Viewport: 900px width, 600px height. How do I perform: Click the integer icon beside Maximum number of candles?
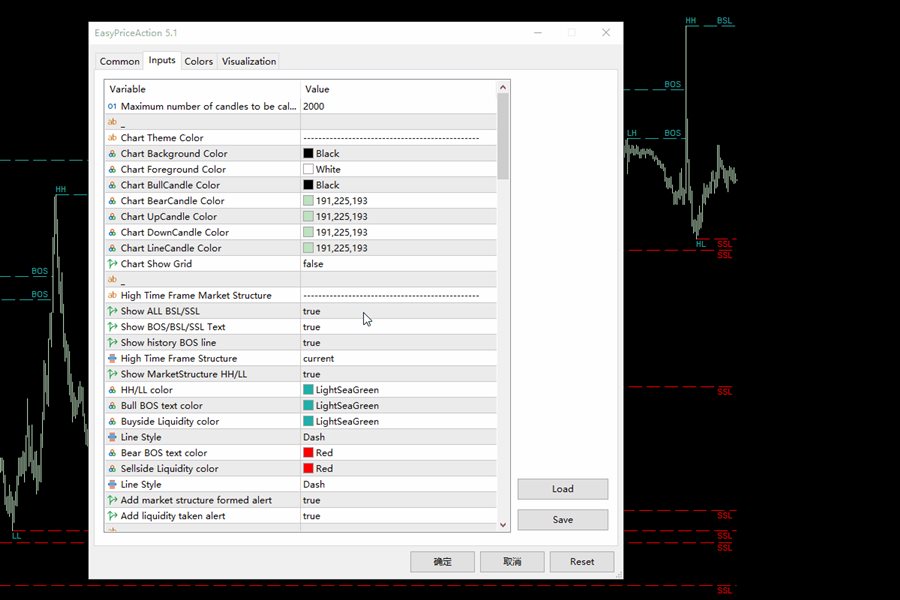pyautogui.click(x=112, y=106)
